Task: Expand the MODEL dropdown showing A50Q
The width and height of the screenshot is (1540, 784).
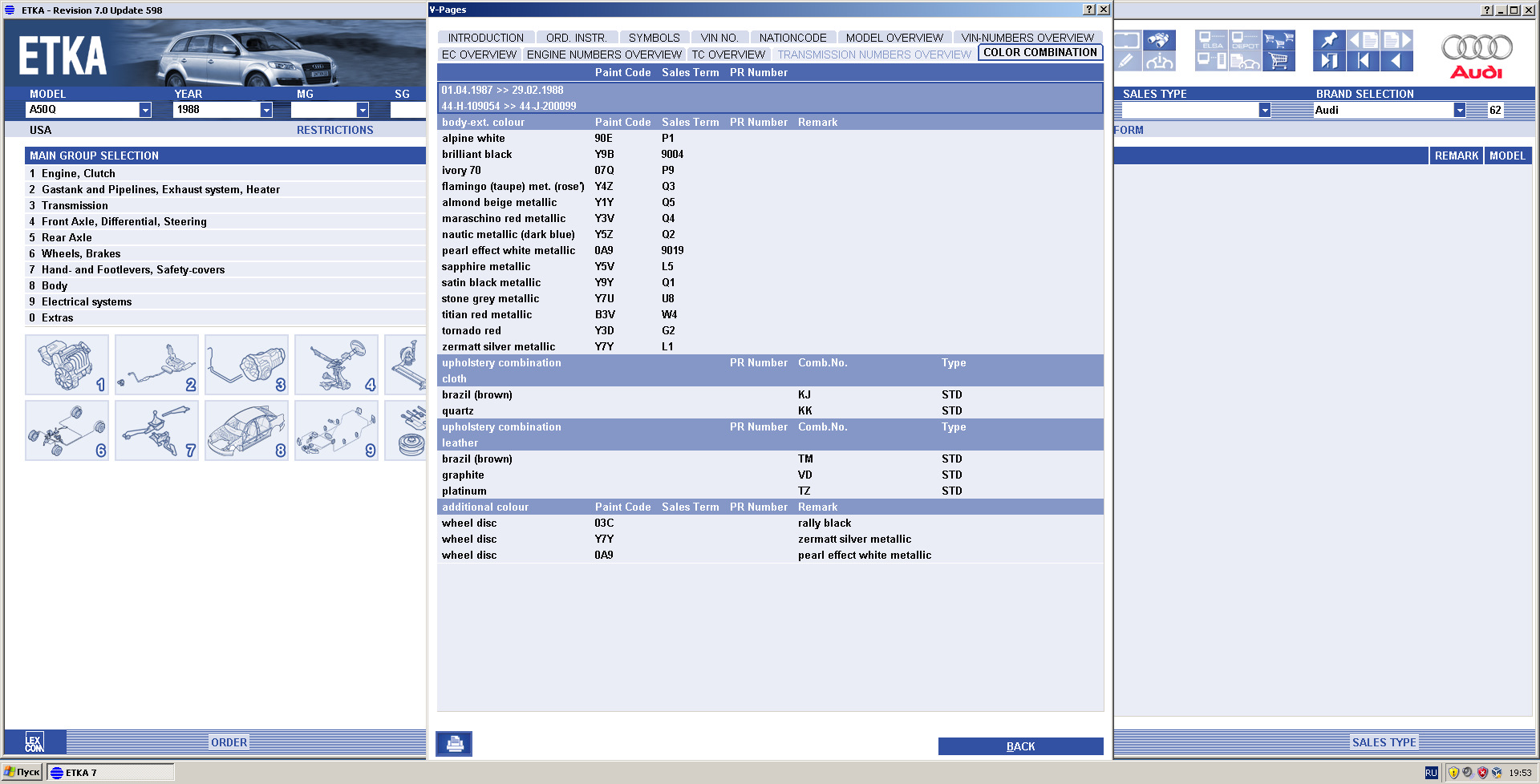Action: (145, 110)
